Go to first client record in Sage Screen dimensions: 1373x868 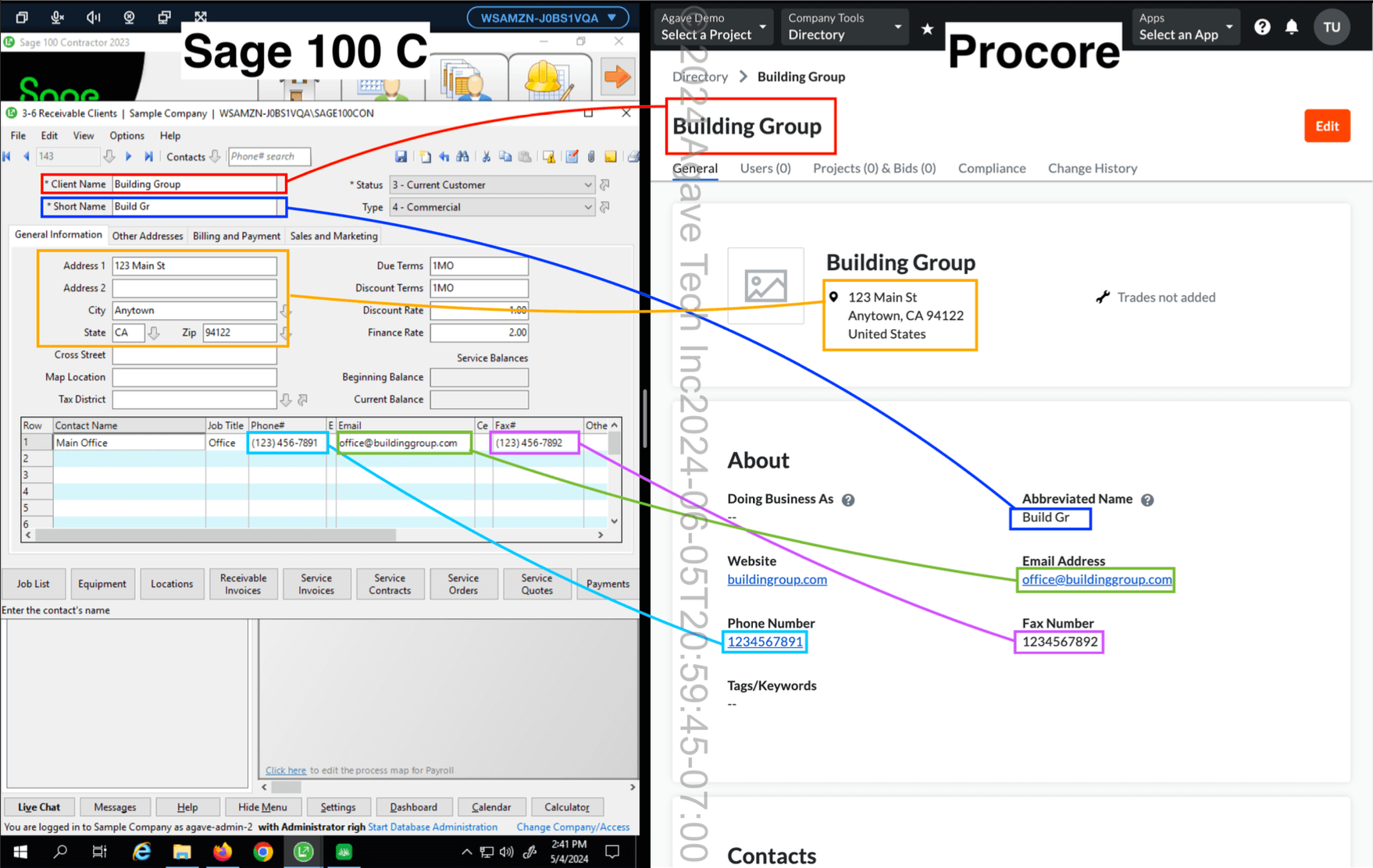tap(7, 156)
